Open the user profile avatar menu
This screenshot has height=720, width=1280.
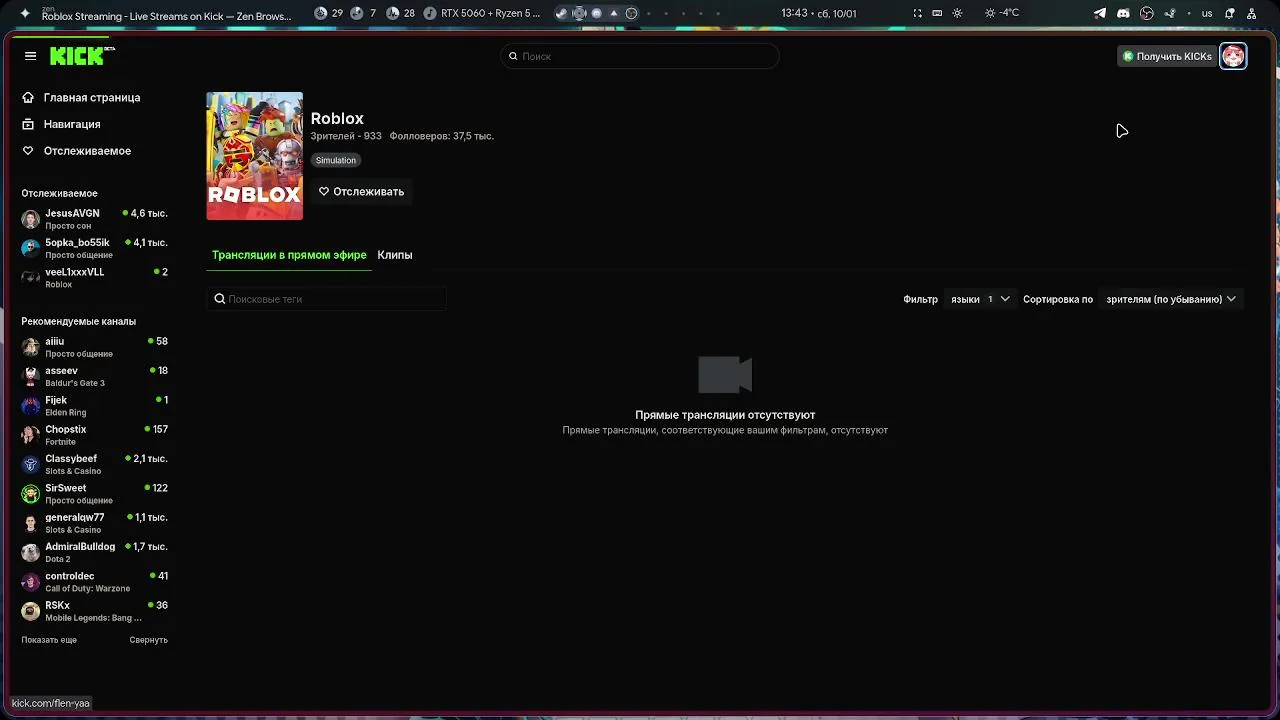click(x=1233, y=56)
